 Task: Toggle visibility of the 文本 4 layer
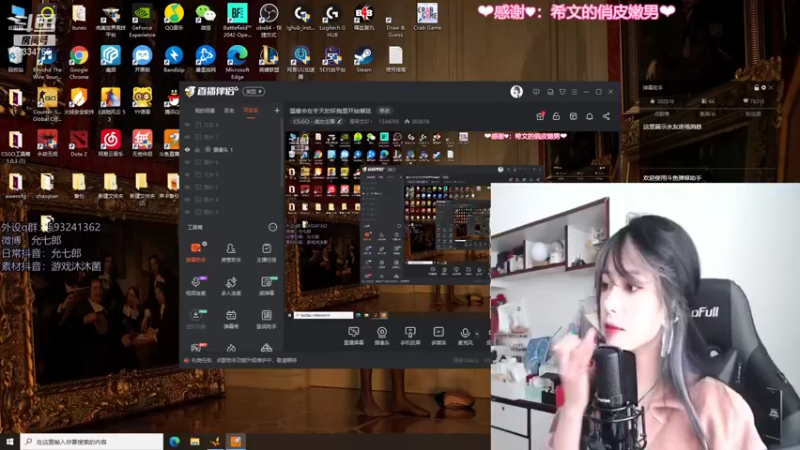[x=187, y=124]
